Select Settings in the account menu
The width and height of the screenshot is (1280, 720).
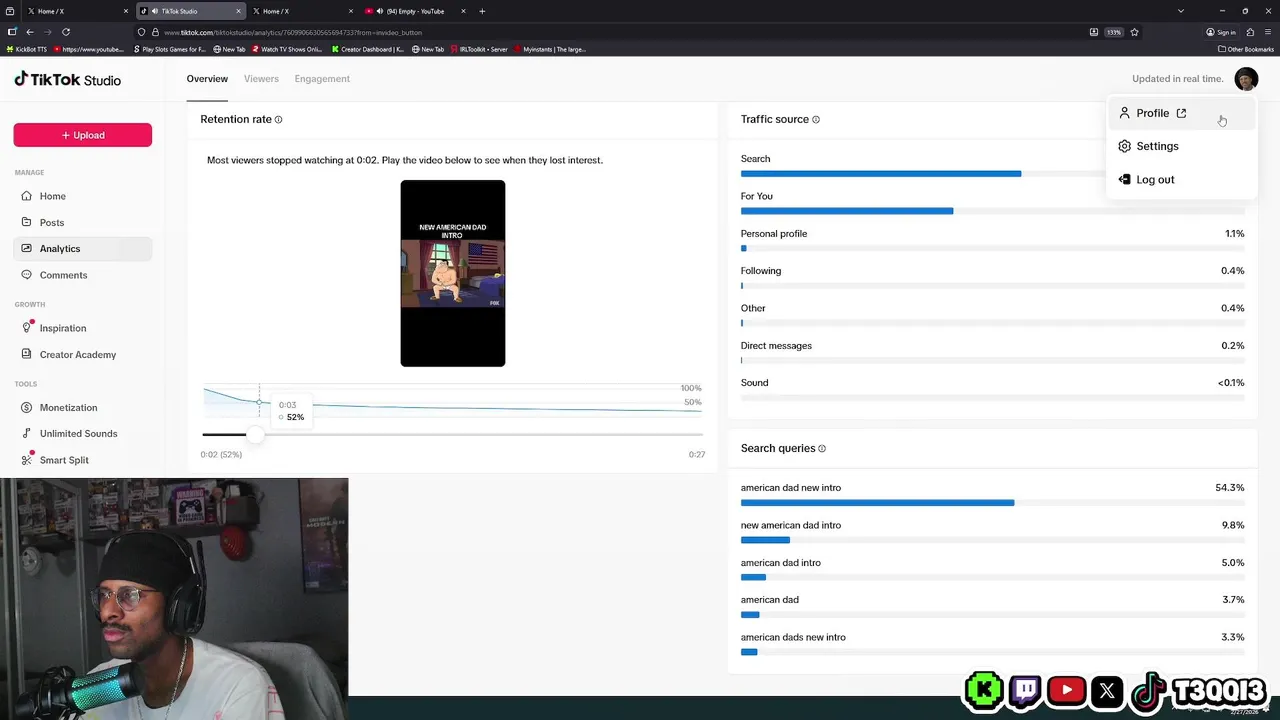click(x=1181, y=146)
